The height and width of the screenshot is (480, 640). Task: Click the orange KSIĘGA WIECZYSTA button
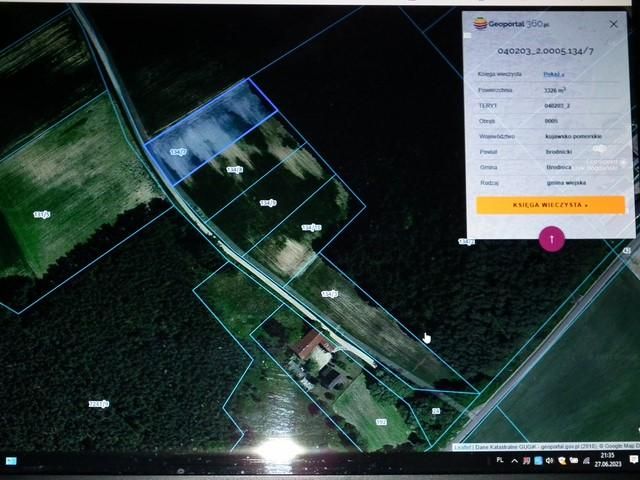click(x=550, y=205)
